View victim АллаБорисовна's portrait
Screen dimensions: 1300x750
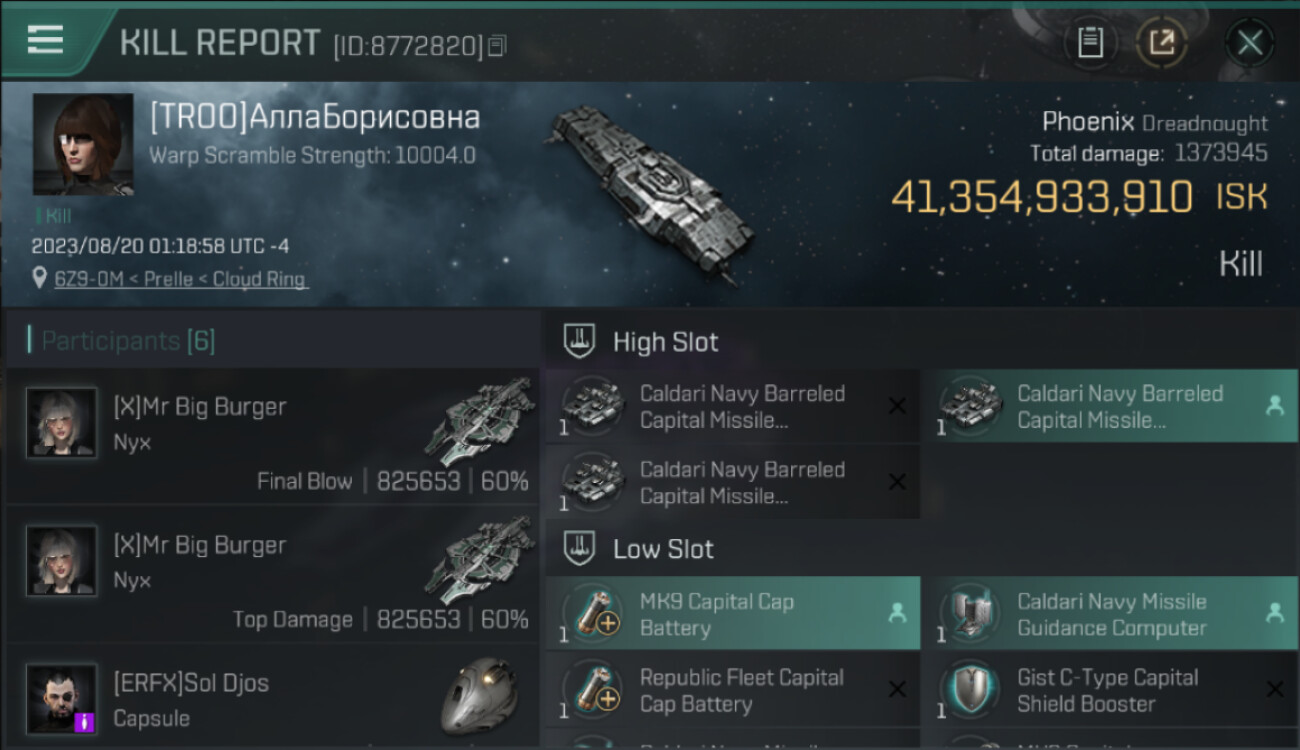[83, 144]
